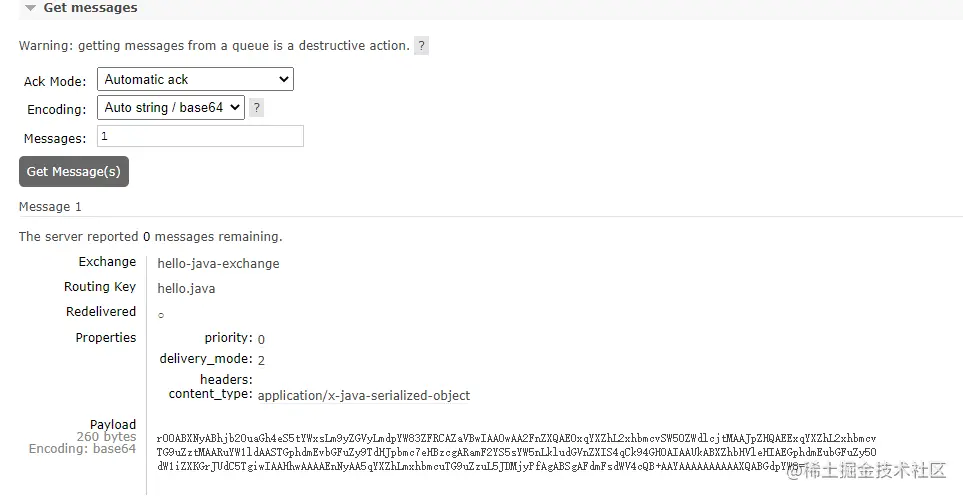Click 'Encoding: base64' payload label
The width and height of the screenshot is (963, 497).
coord(82,449)
